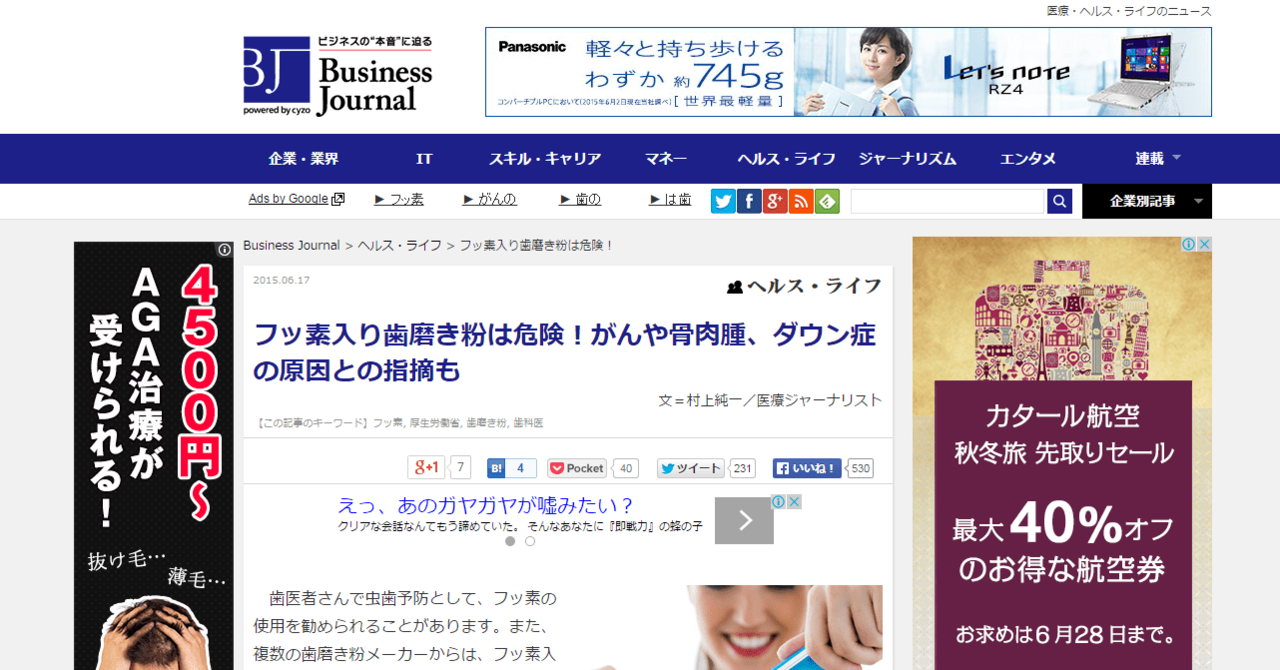Select the second ad carousel dot

point(530,541)
